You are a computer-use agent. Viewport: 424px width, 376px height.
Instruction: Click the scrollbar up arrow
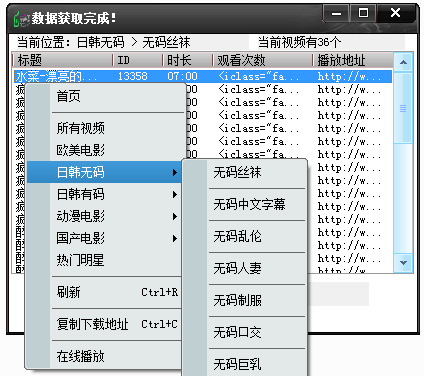point(403,62)
